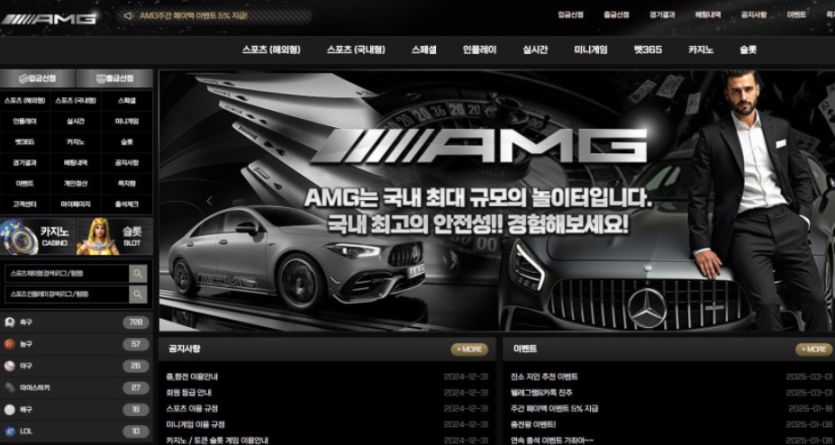Viewport: 835px width, 445px height.
Task: Select 벳365 in the sidebar grid
Action: point(25,142)
